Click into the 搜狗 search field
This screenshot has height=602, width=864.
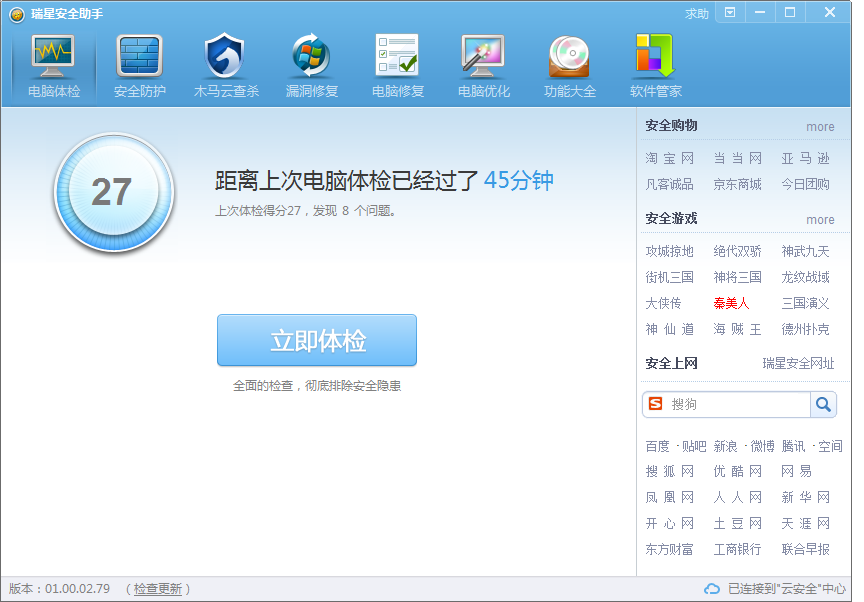pos(737,404)
